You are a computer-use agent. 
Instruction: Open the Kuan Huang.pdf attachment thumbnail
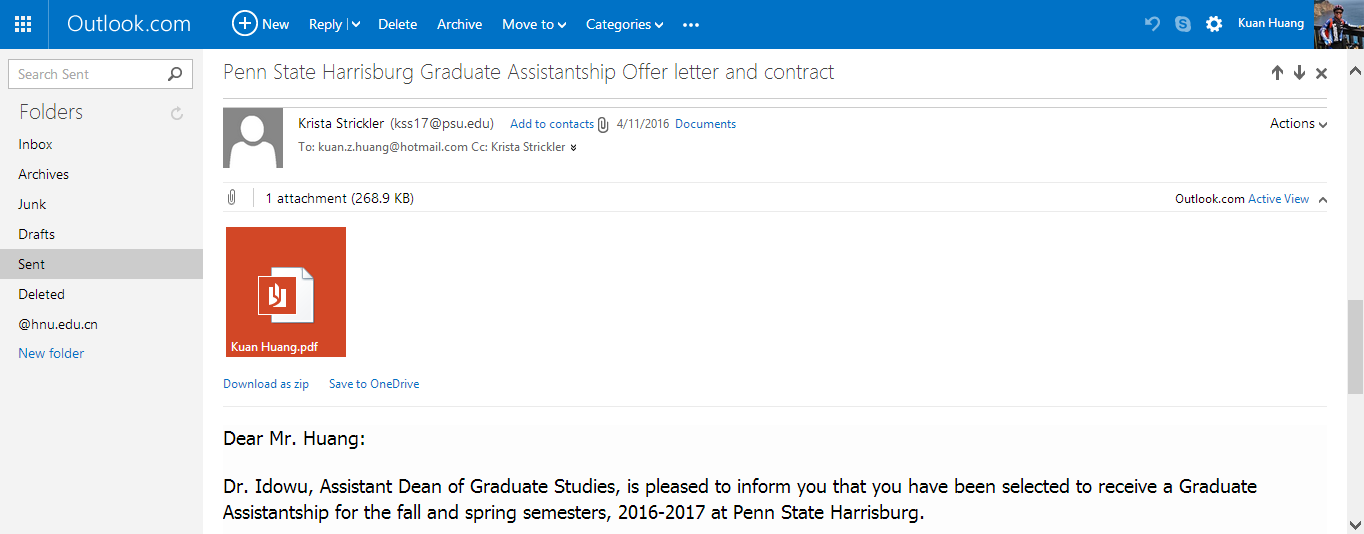286,291
